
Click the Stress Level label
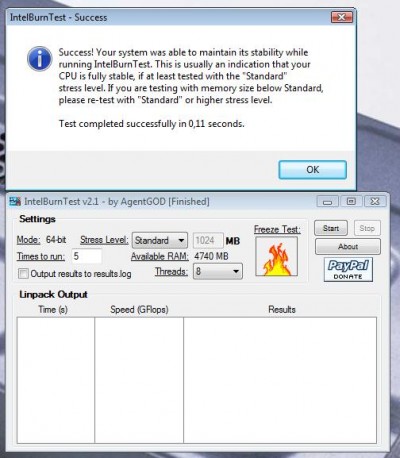(104, 240)
